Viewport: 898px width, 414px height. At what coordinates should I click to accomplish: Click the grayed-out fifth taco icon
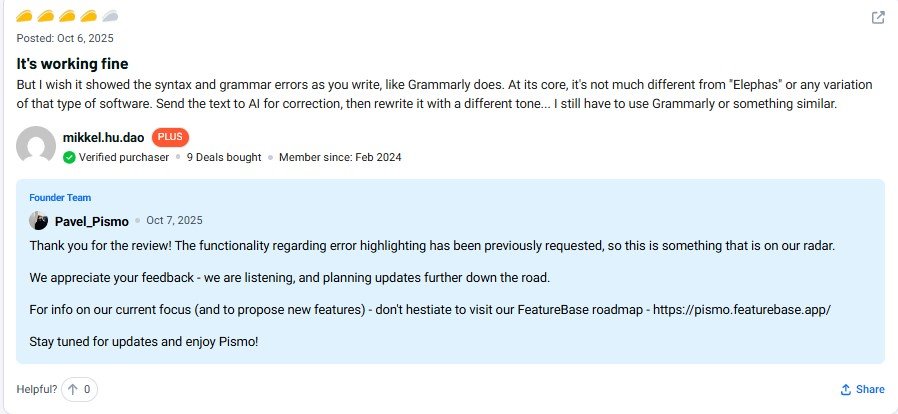click(x=110, y=16)
